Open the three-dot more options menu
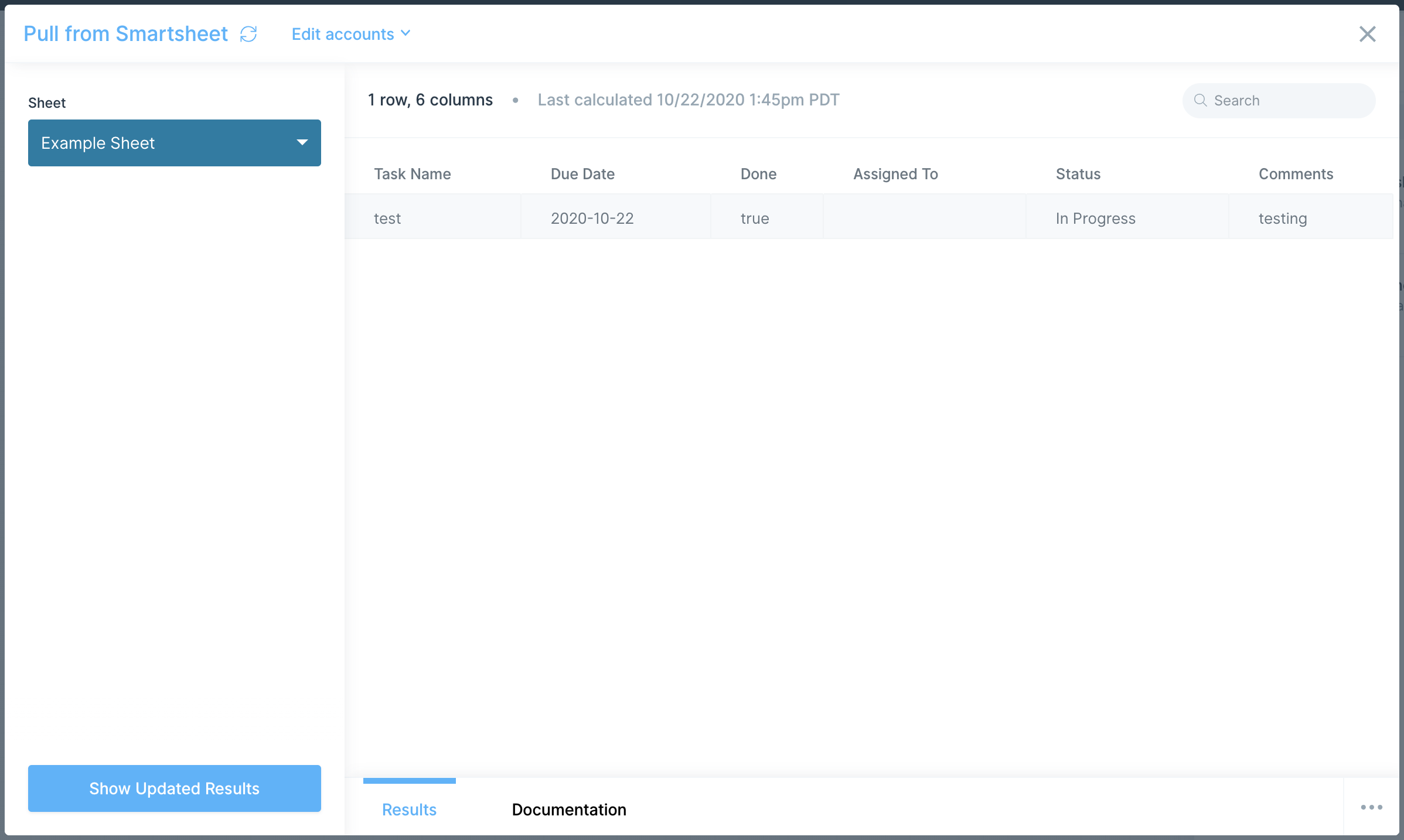Image resolution: width=1404 pixels, height=840 pixels. point(1371,807)
